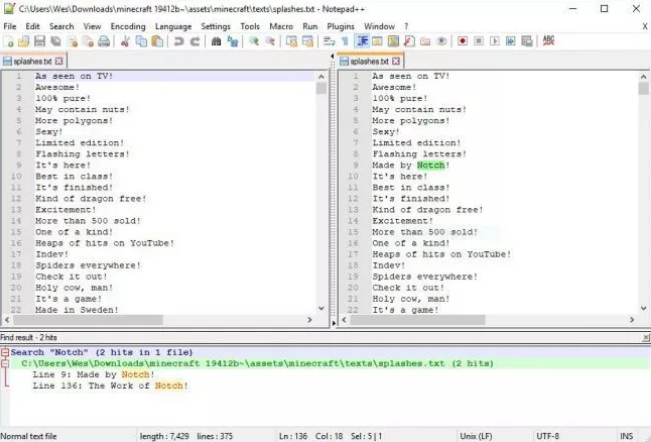651x442 pixels.
Task: Go to result Line 136: The Work of Notch!
Action: pos(110,386)
